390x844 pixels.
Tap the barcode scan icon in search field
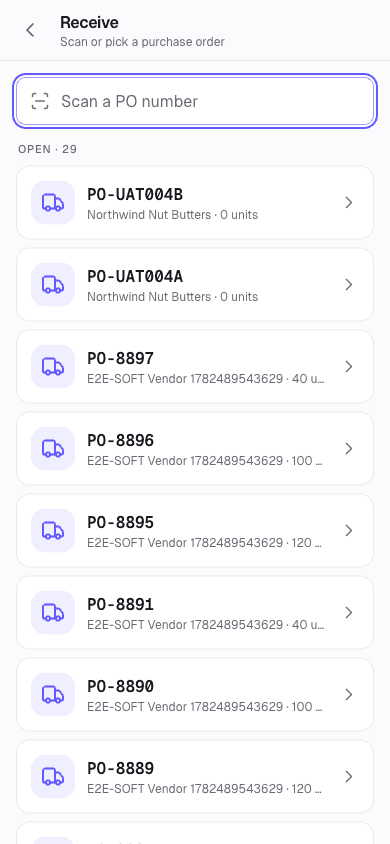click(40, 101)
